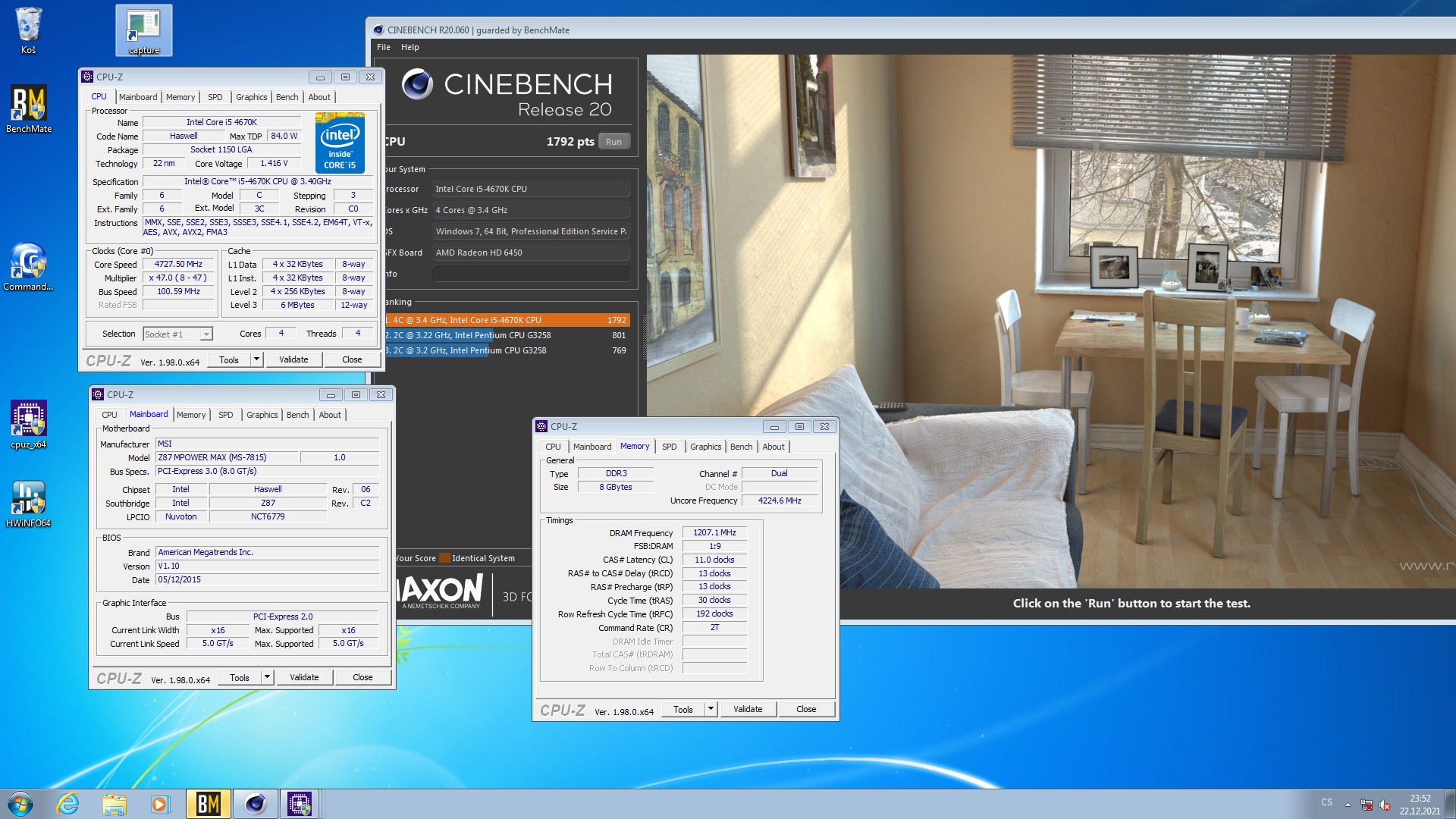Click the Cinebench render preview image
The height and width of the screenshot is (819, 1456).
(1051, 320)
